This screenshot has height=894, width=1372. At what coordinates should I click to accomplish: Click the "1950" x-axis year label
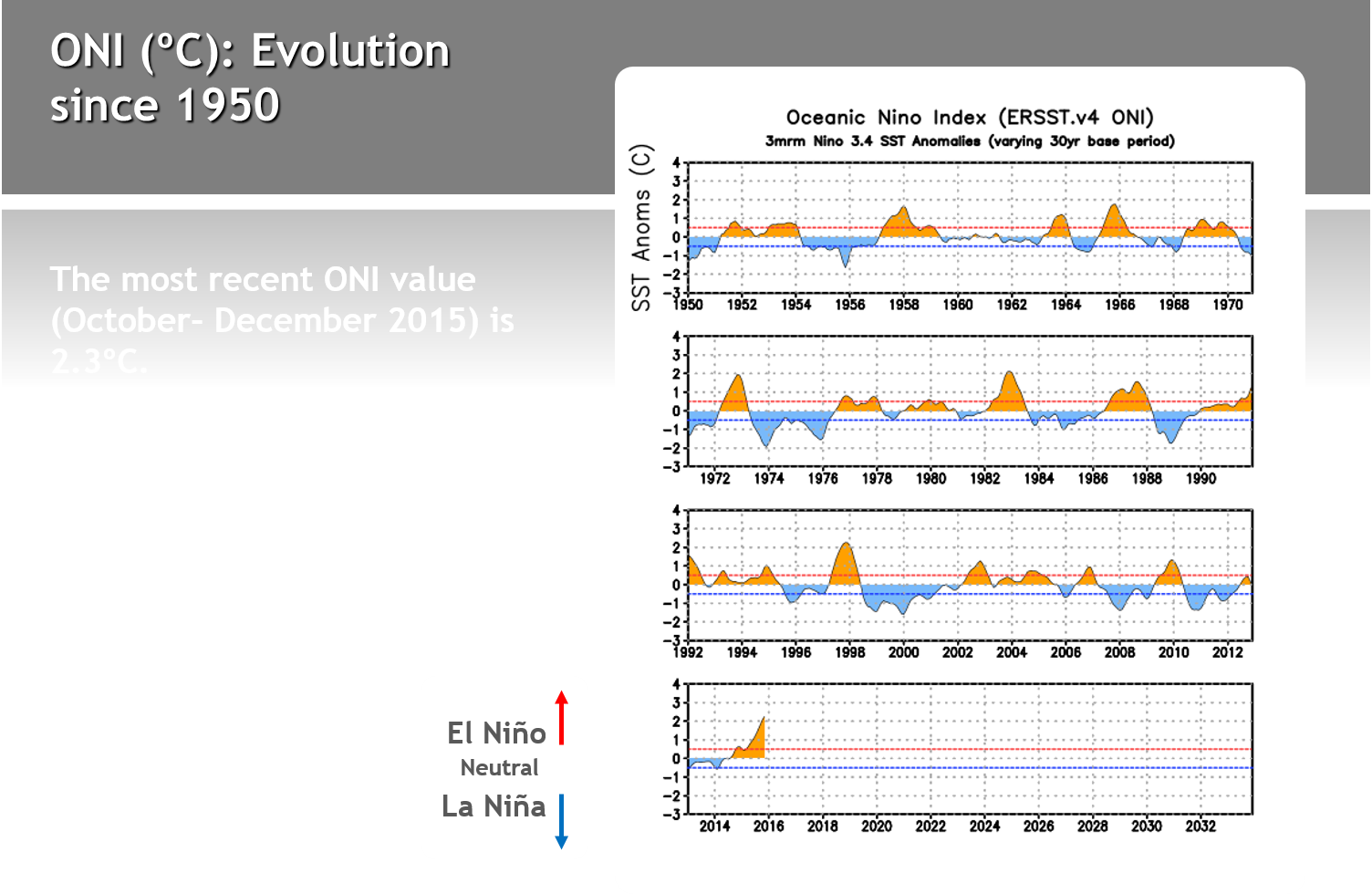point(688,305)
